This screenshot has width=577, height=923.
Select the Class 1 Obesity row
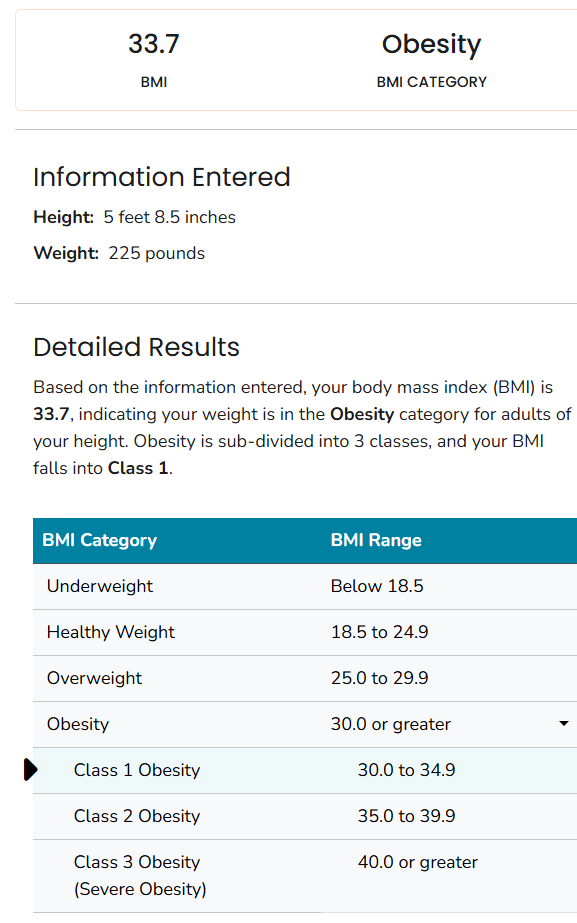[x=305, y=771]
